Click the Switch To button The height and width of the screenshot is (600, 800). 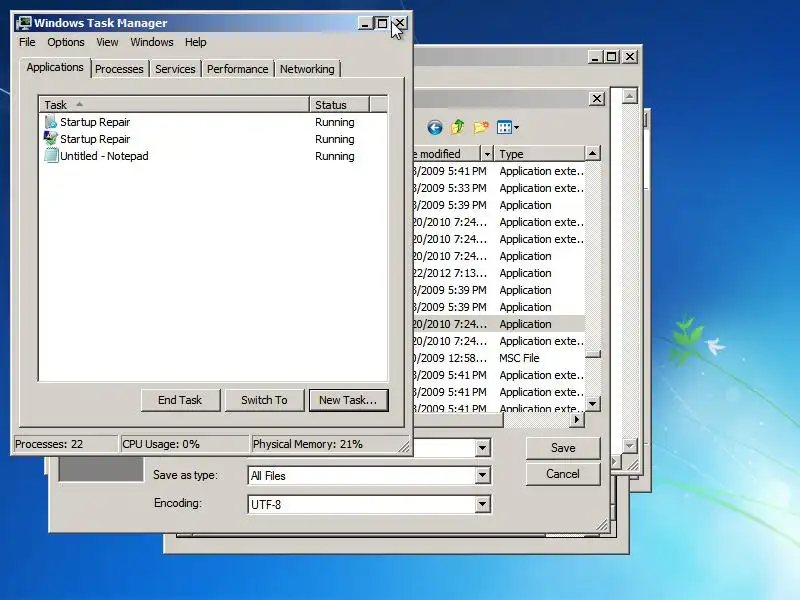[264, 400]
